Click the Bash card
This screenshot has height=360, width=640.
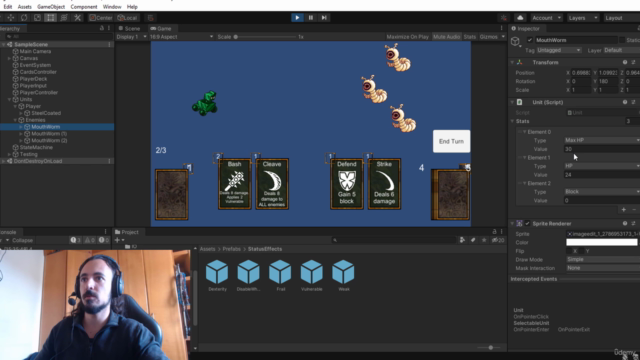tap(235, 184)
